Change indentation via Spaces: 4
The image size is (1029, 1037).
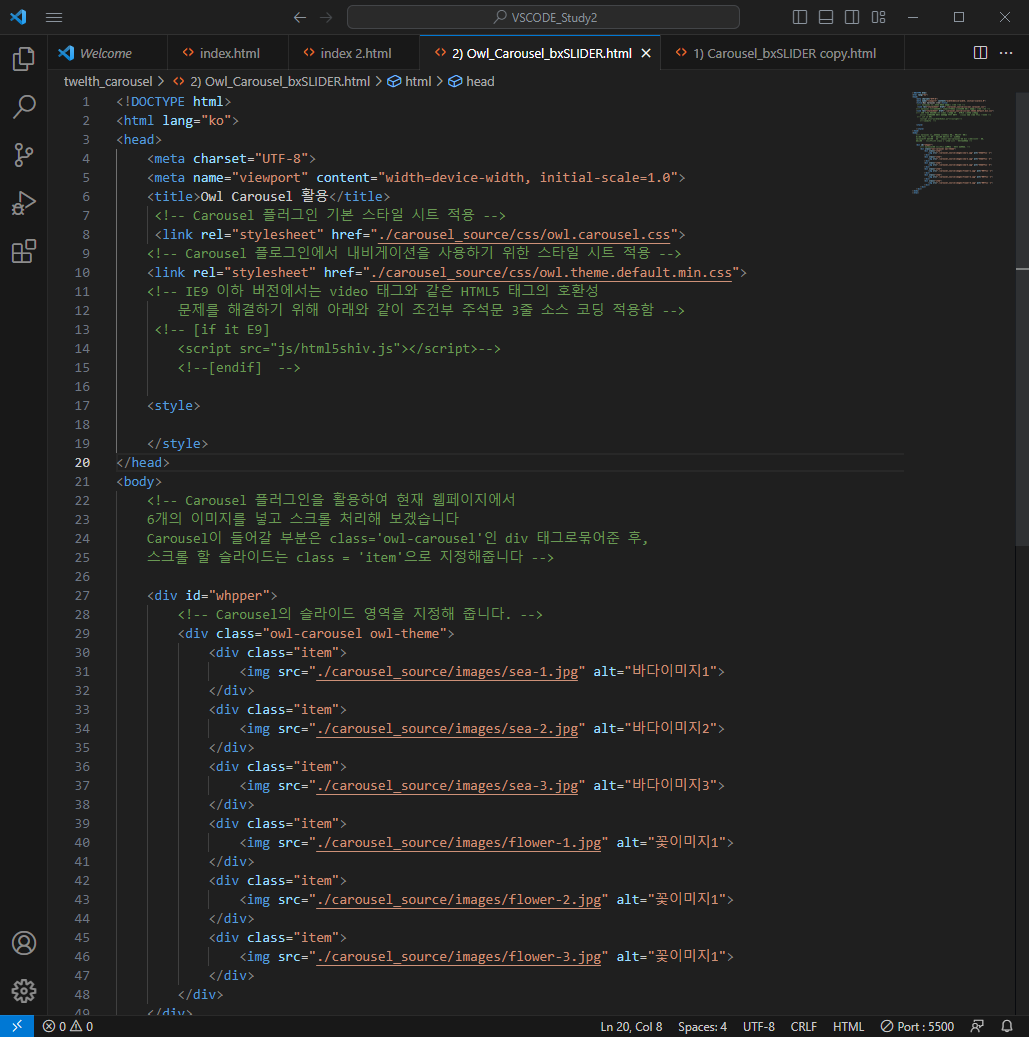click(x=702, y=1026)
